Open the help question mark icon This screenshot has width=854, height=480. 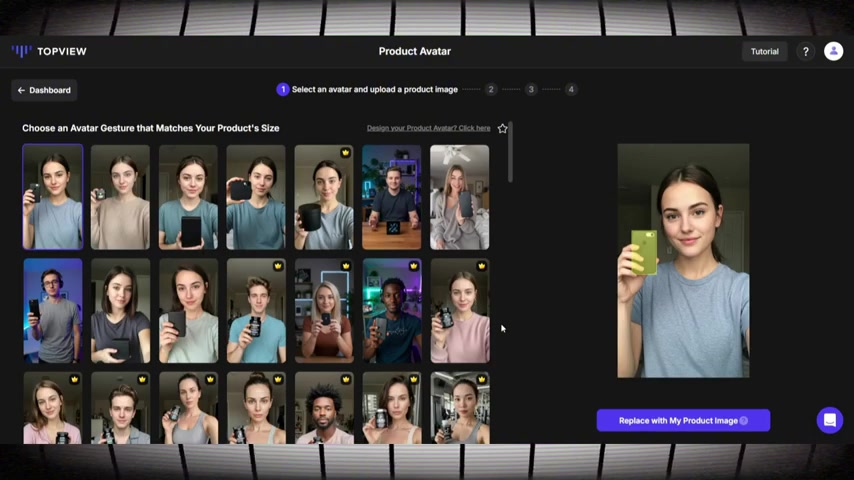pyautogui.click(x=806, y=52)
